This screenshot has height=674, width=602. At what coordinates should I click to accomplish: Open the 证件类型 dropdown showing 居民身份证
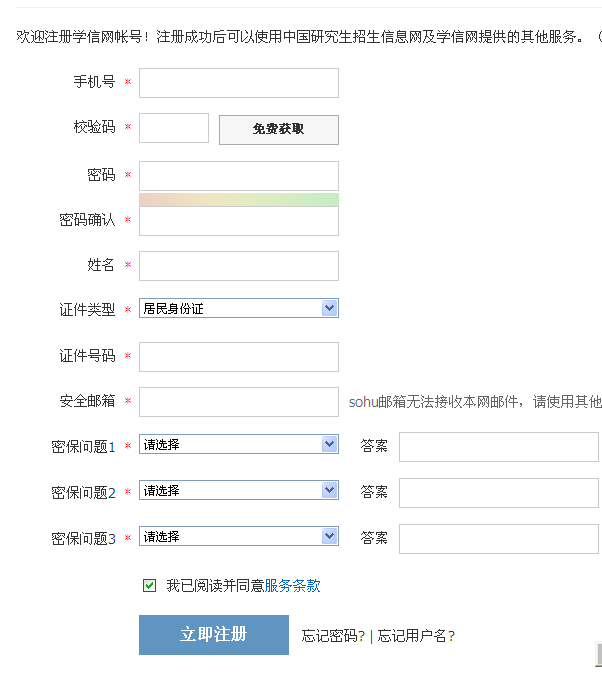point(239,308)
